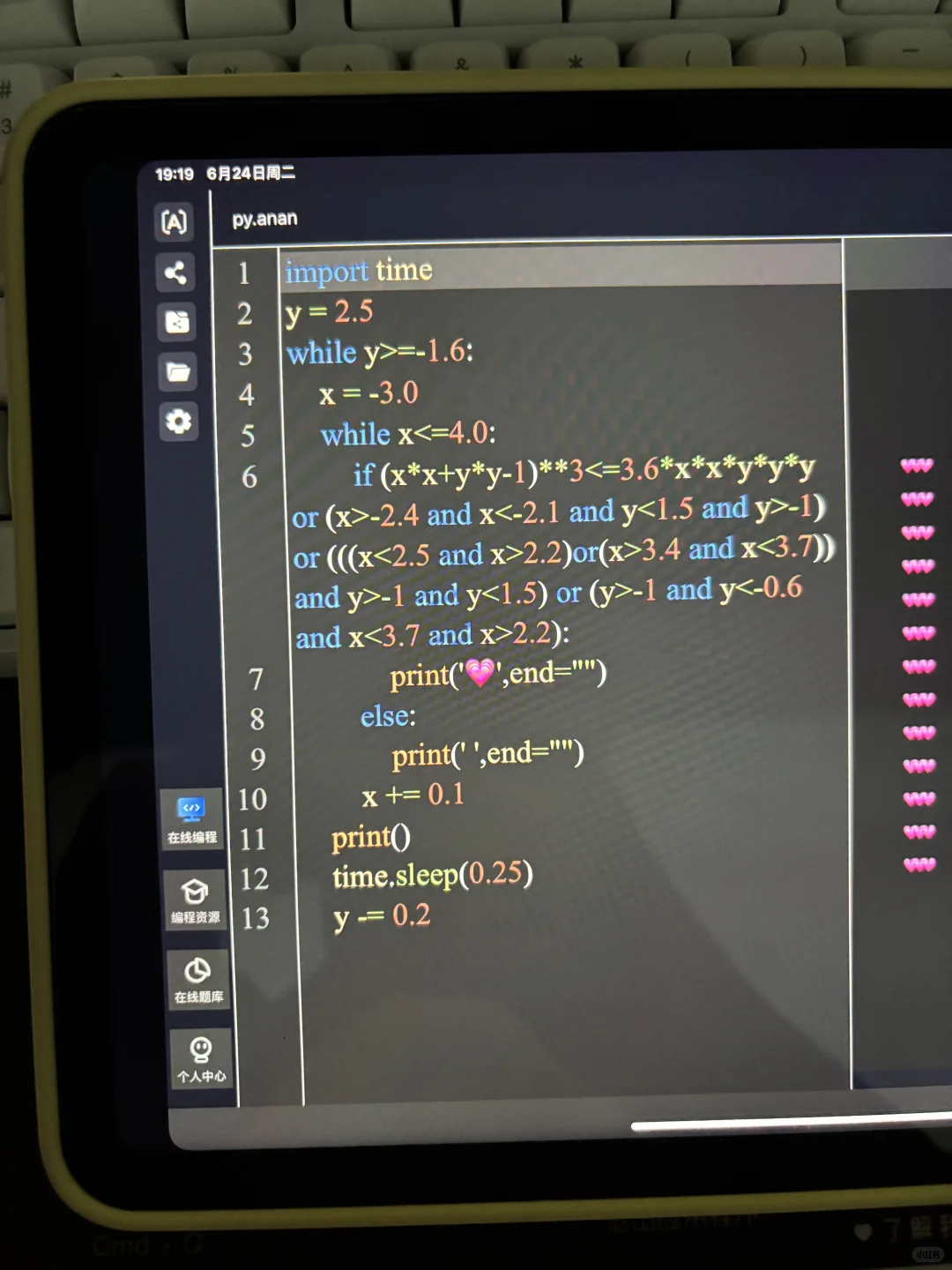Click the share icon in sidebar

coord(175,272)
